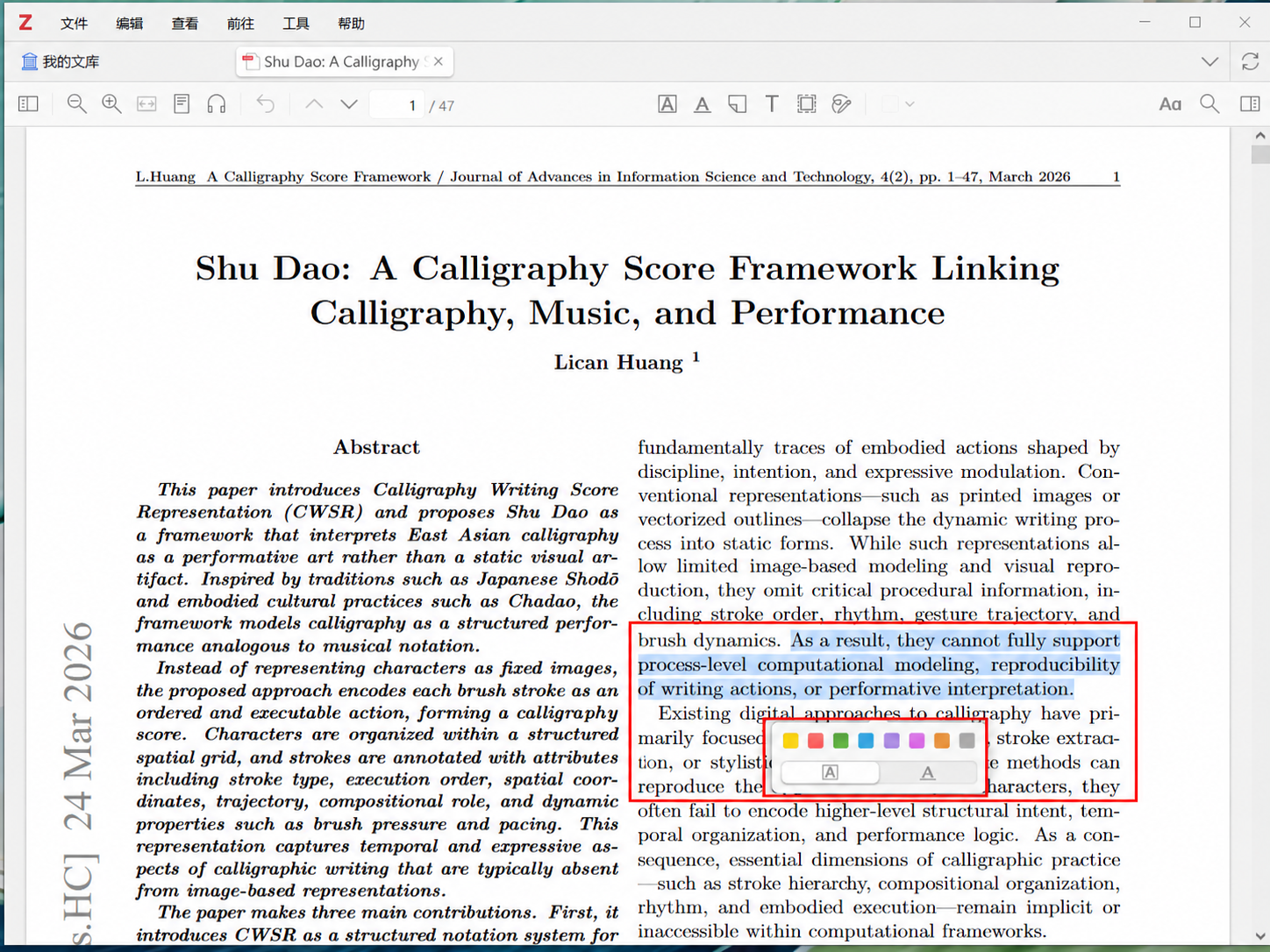Open the 工具 menu
This screenshot has height=952, width=1270.
click(296, 24)
